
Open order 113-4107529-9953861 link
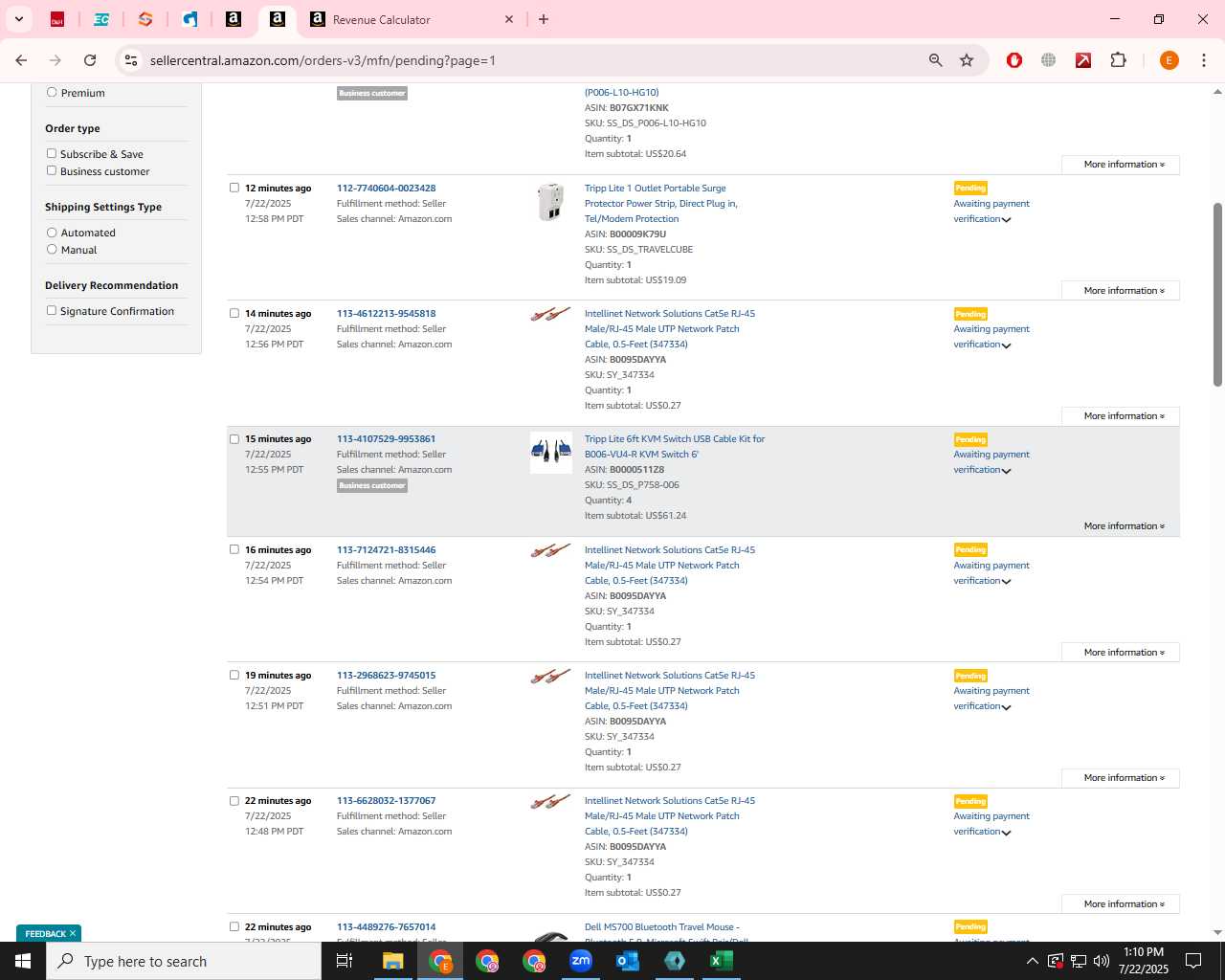[386, 439]
